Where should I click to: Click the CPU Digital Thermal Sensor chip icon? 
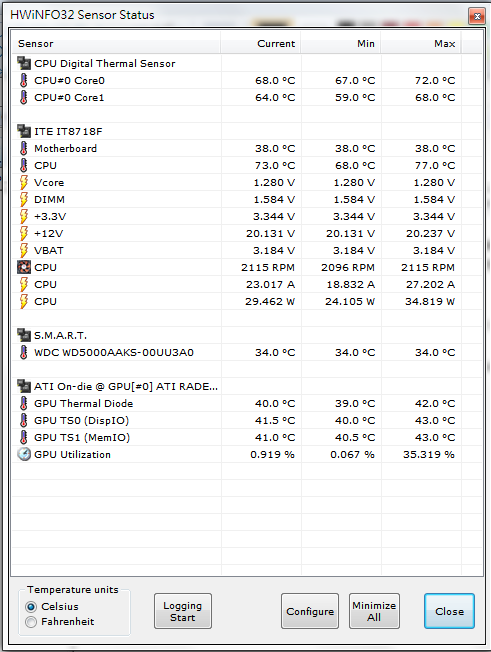[x=24, y=63]
